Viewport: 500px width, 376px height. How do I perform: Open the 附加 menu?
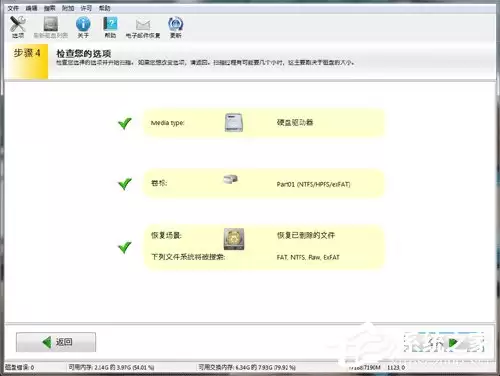pos(68,8)
